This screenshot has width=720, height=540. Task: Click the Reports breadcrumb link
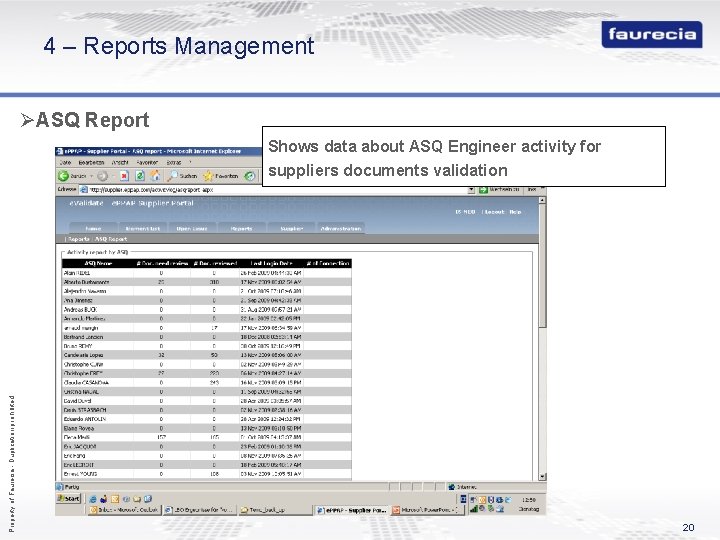[x=79, y=239]
